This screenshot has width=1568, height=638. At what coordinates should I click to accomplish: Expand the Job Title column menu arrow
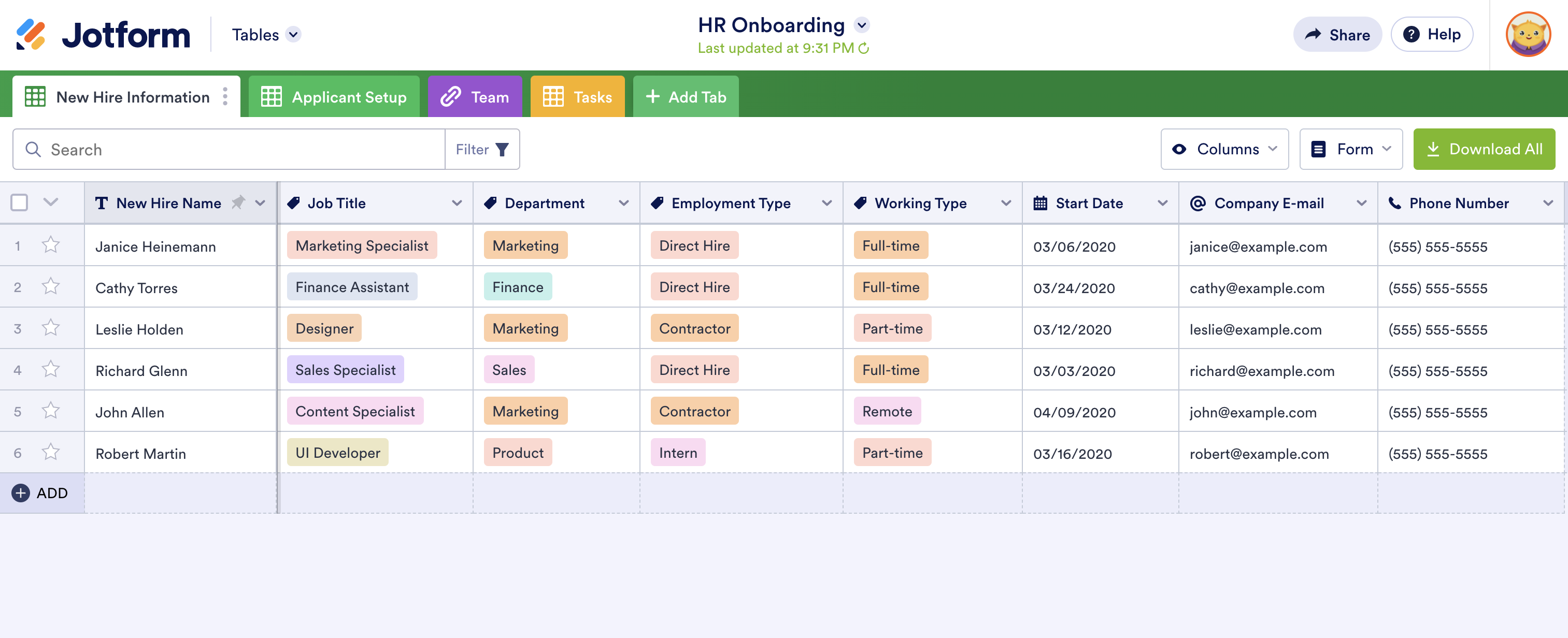point(457,203)
